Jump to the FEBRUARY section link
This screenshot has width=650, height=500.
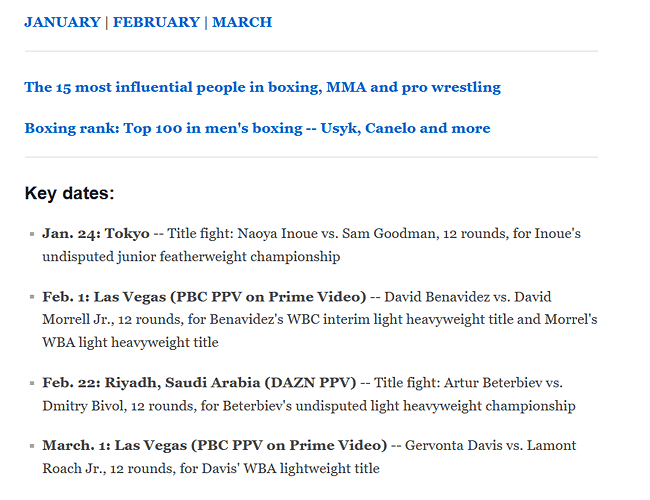tap(156, 22)
